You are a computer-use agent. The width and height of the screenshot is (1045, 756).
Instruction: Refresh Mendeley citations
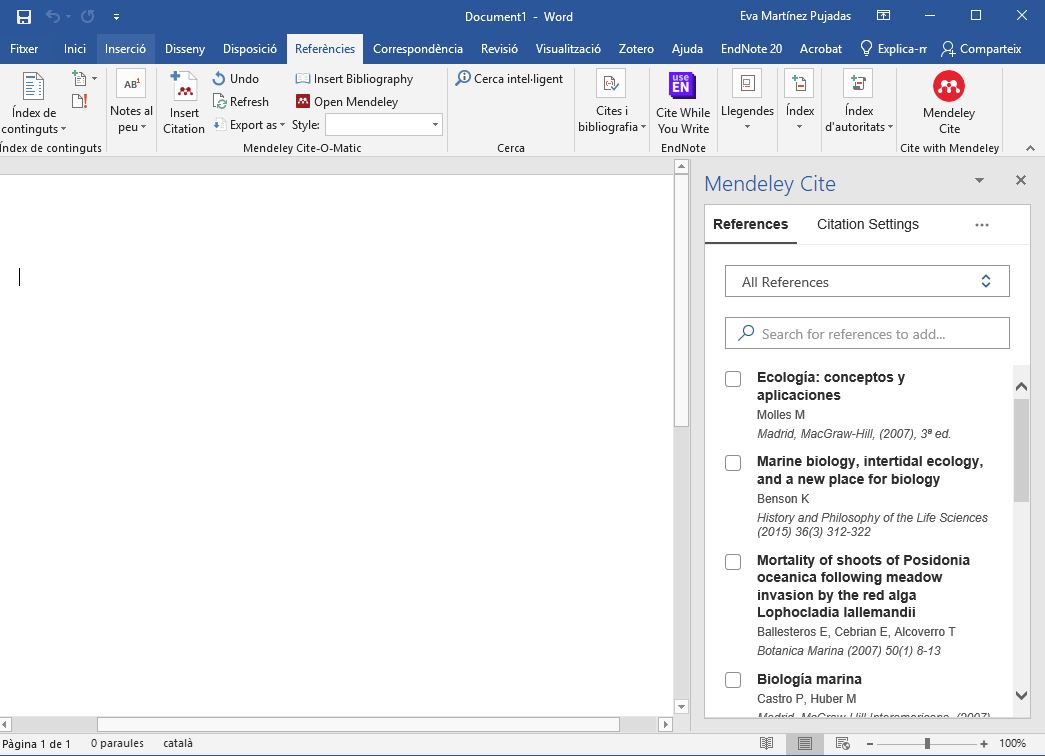pyautogui.click(x=241, y=101)
